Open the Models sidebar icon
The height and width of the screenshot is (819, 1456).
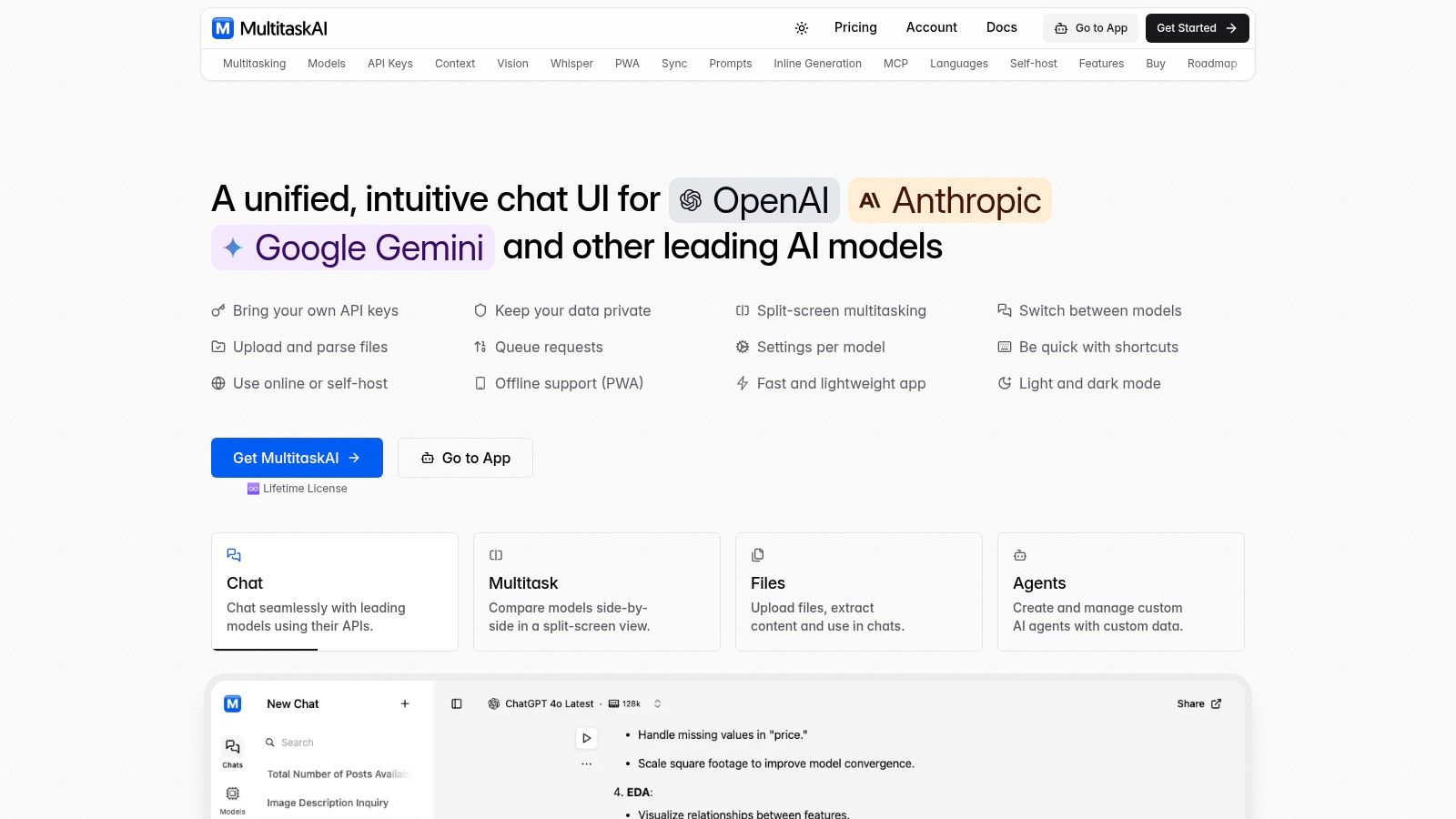[233, 800]
